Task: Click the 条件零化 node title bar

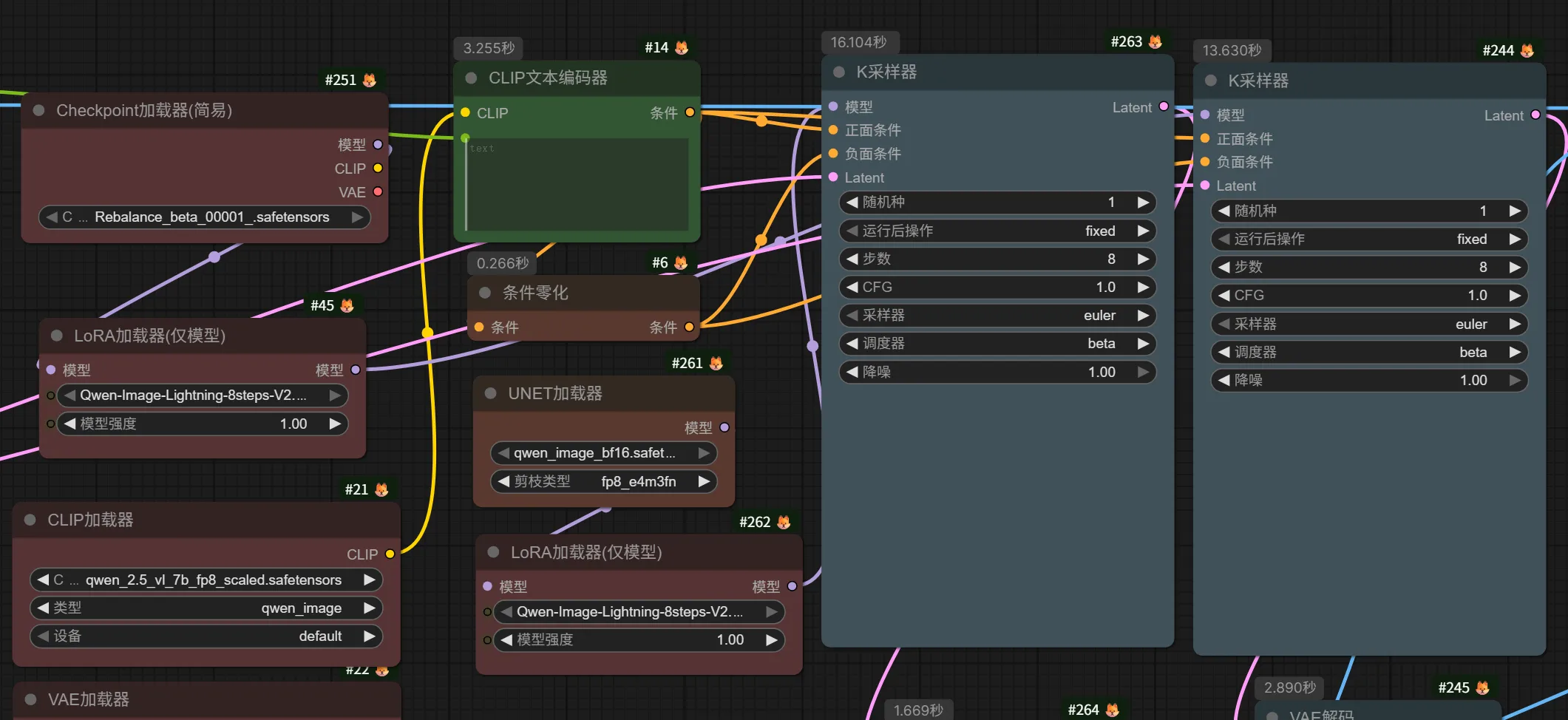Action: 535,293
